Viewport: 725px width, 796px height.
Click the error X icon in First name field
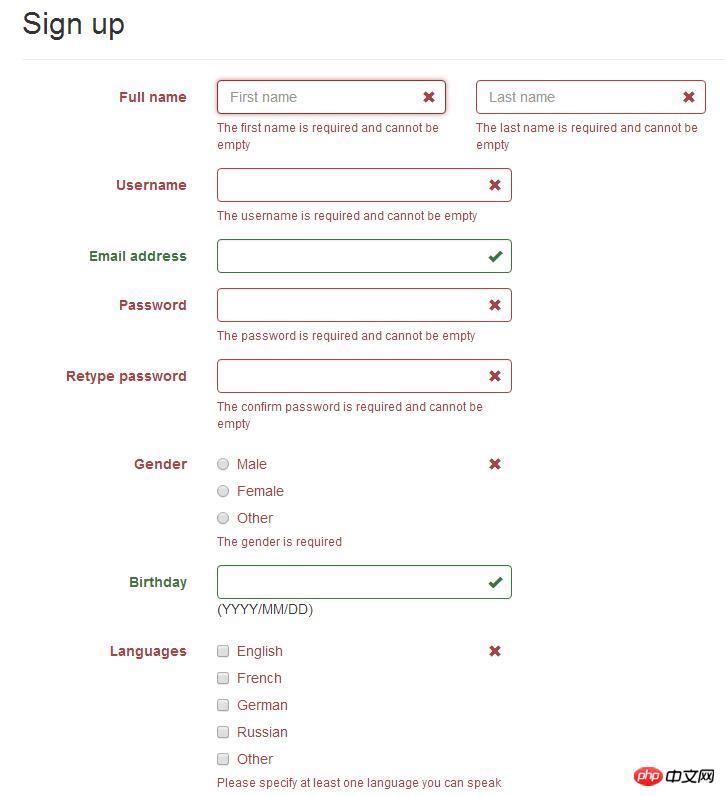[429, 97]
